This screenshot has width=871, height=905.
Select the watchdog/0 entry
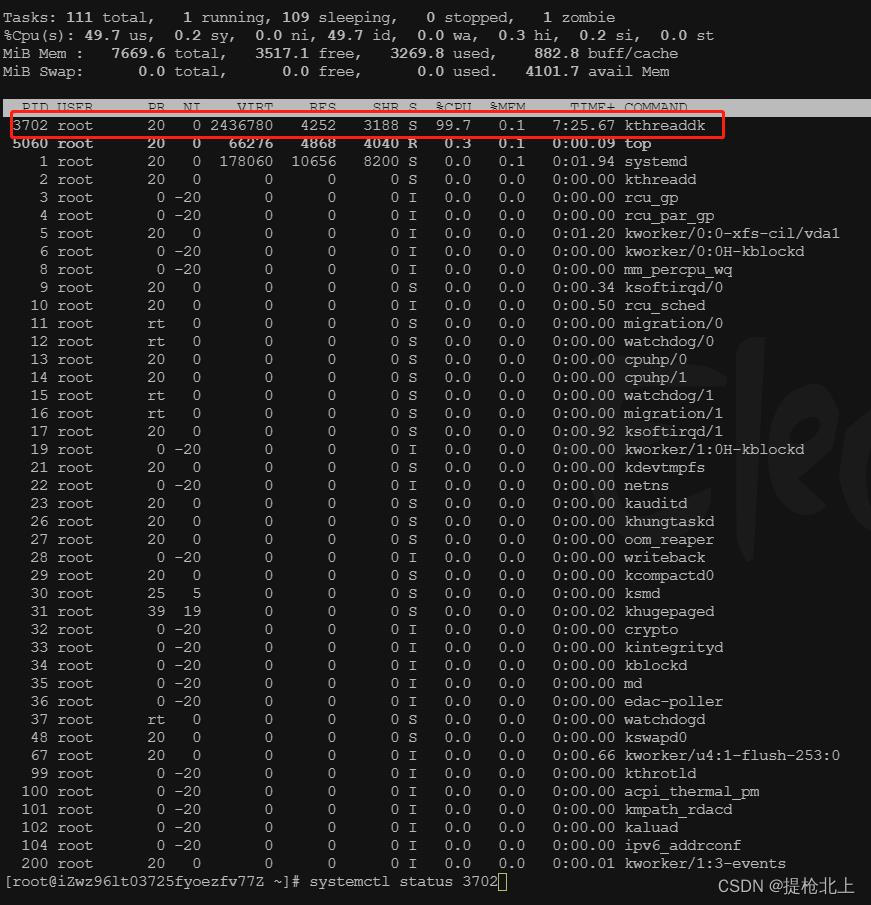coord(669,342)
